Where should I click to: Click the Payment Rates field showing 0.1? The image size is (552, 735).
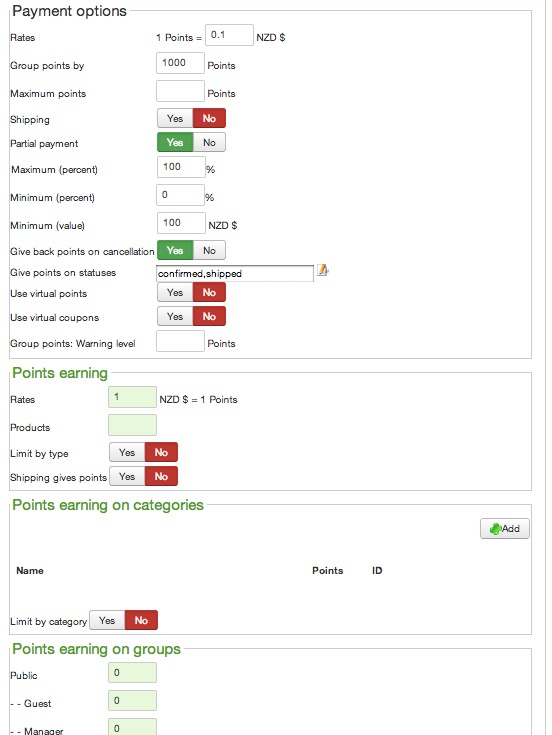[x=229, y=35]
